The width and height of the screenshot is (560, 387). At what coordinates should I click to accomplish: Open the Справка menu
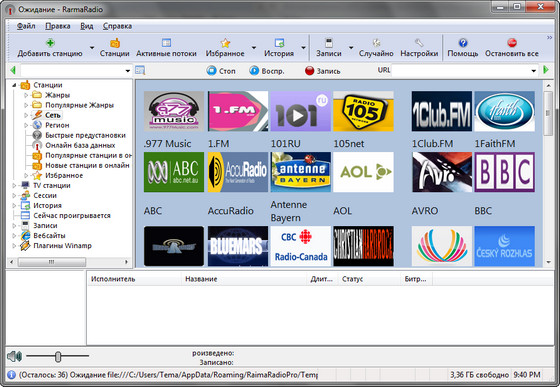point(118,26)
